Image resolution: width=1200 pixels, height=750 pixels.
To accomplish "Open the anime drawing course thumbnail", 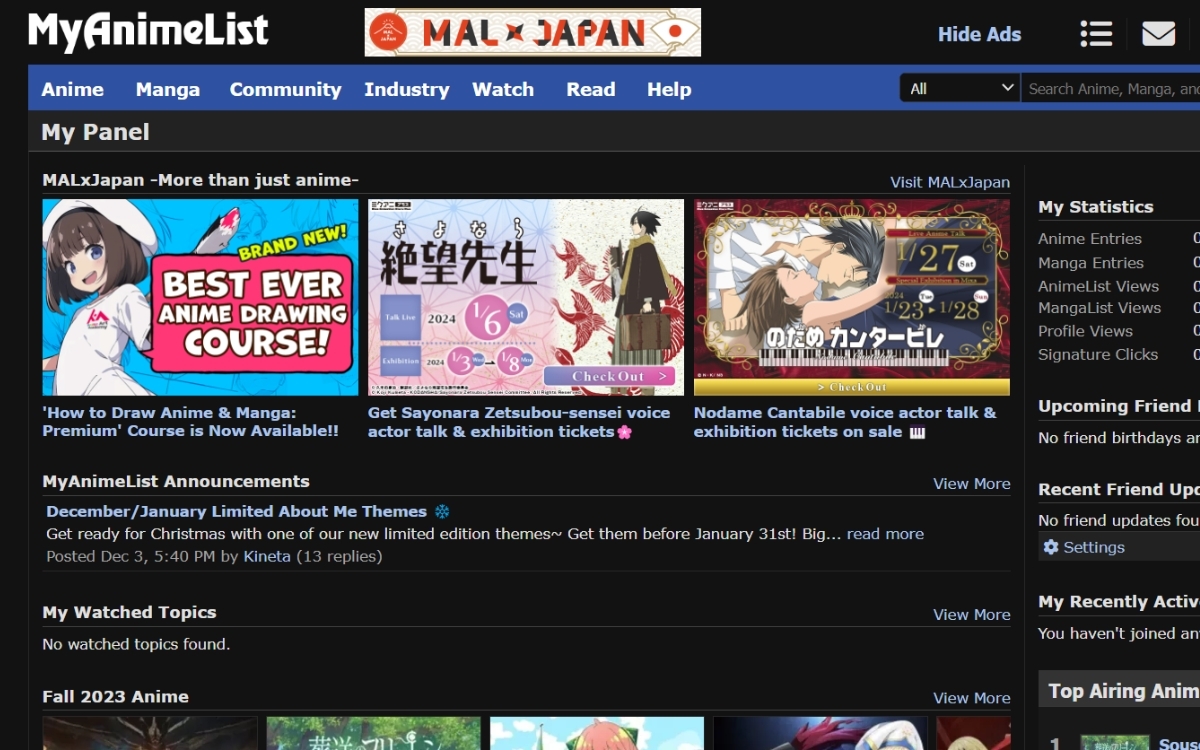I will click(x=199, y=296).
